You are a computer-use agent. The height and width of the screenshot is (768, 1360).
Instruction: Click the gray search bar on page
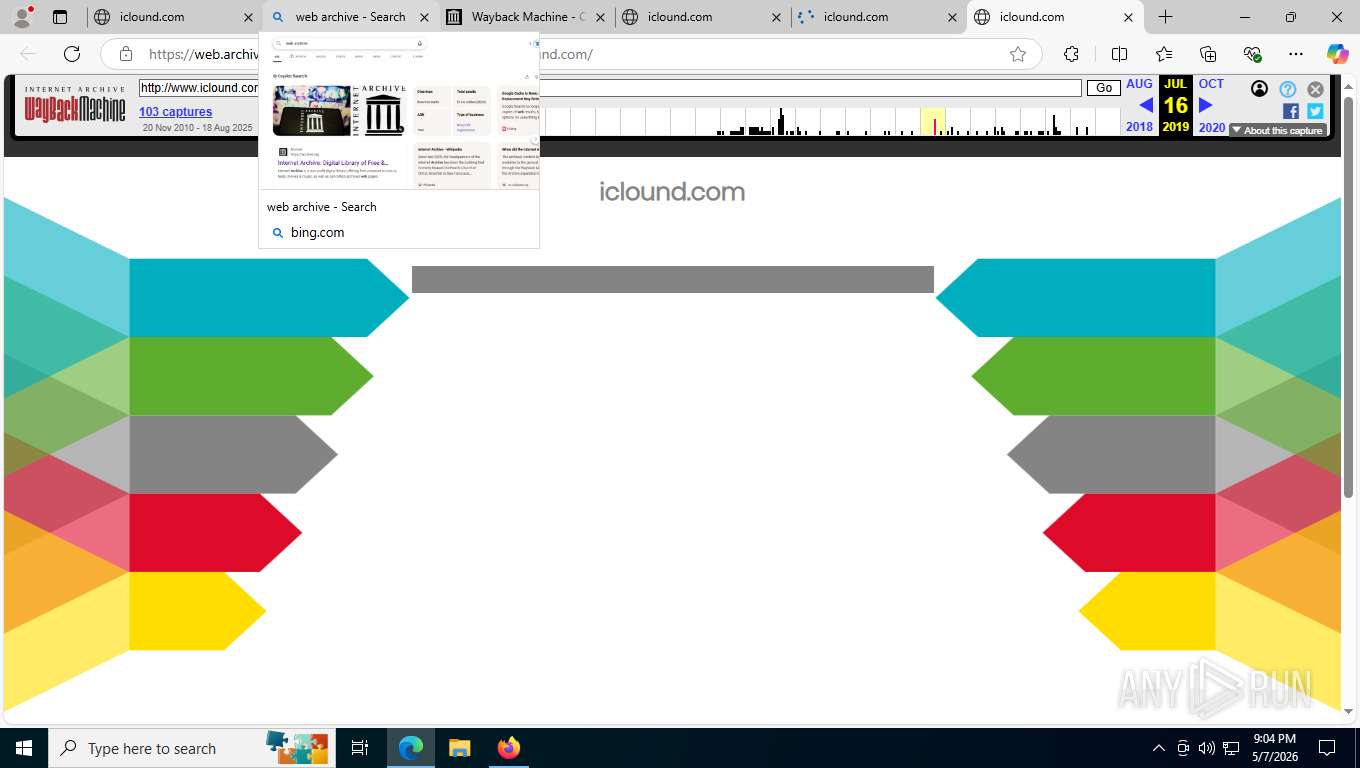pyautogui.click(x=673, y=279)
